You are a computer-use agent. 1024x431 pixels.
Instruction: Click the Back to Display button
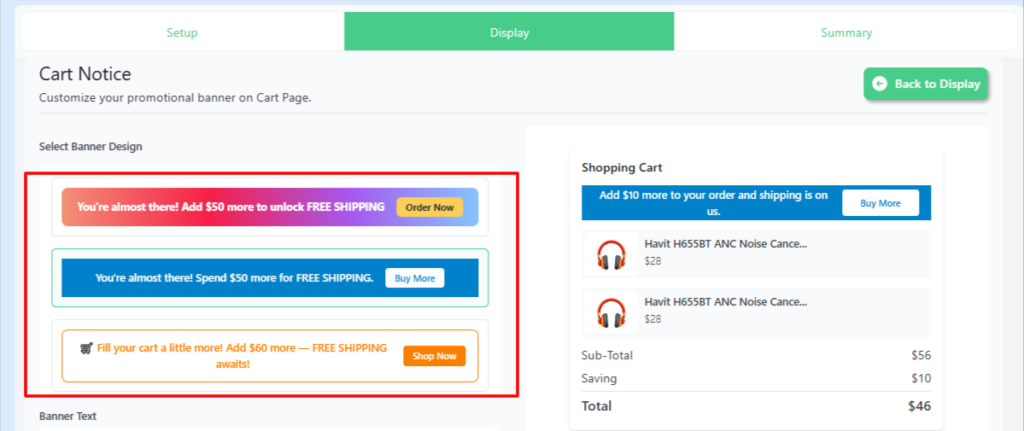(x=926, y=84)
